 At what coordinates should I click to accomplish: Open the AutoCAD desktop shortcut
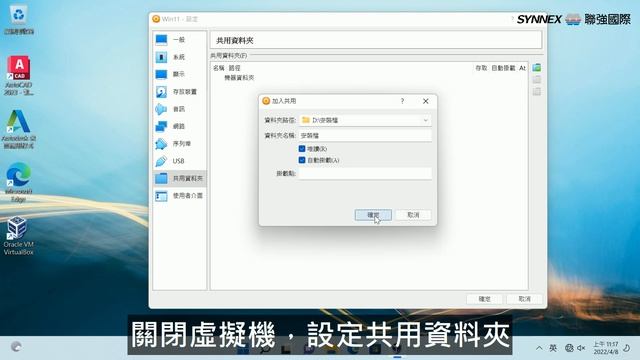point(19,76)
